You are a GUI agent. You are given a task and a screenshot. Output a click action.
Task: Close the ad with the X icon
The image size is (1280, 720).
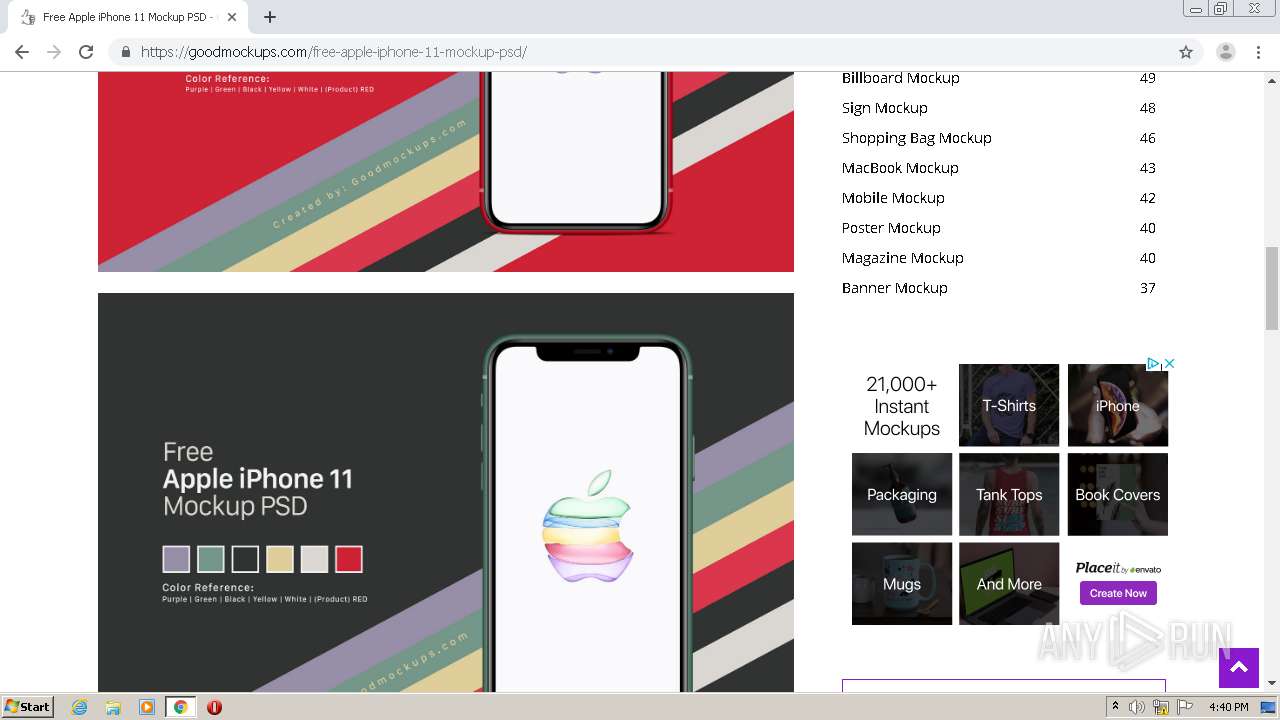click(x=1168, y=364)
